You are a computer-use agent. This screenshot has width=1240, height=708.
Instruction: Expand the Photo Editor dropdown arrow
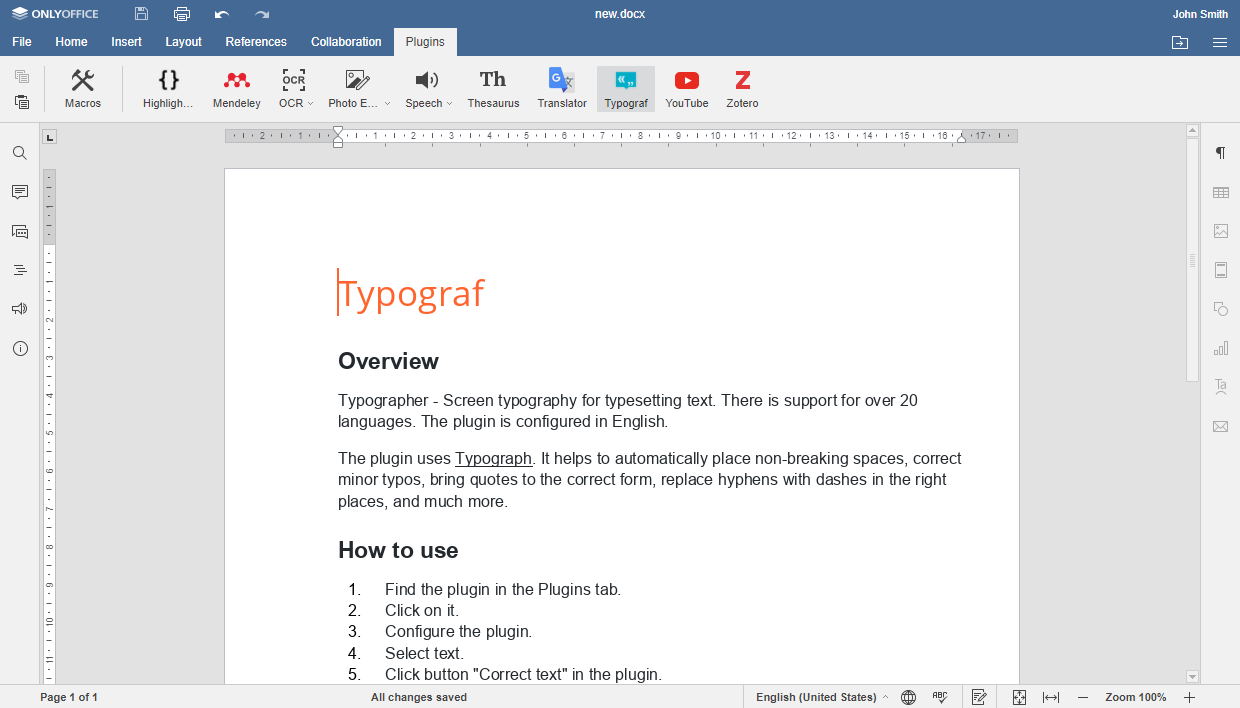point(387,103)
